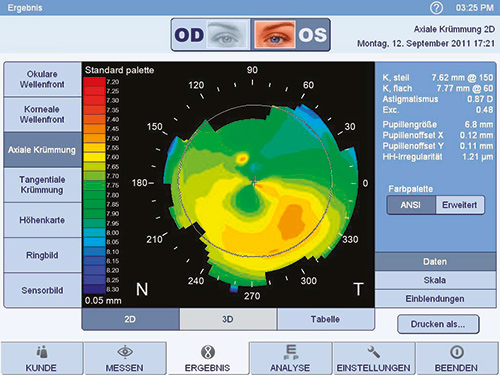Click the HH-Irregularität value 1.21 µm

[x=477, y=157]
